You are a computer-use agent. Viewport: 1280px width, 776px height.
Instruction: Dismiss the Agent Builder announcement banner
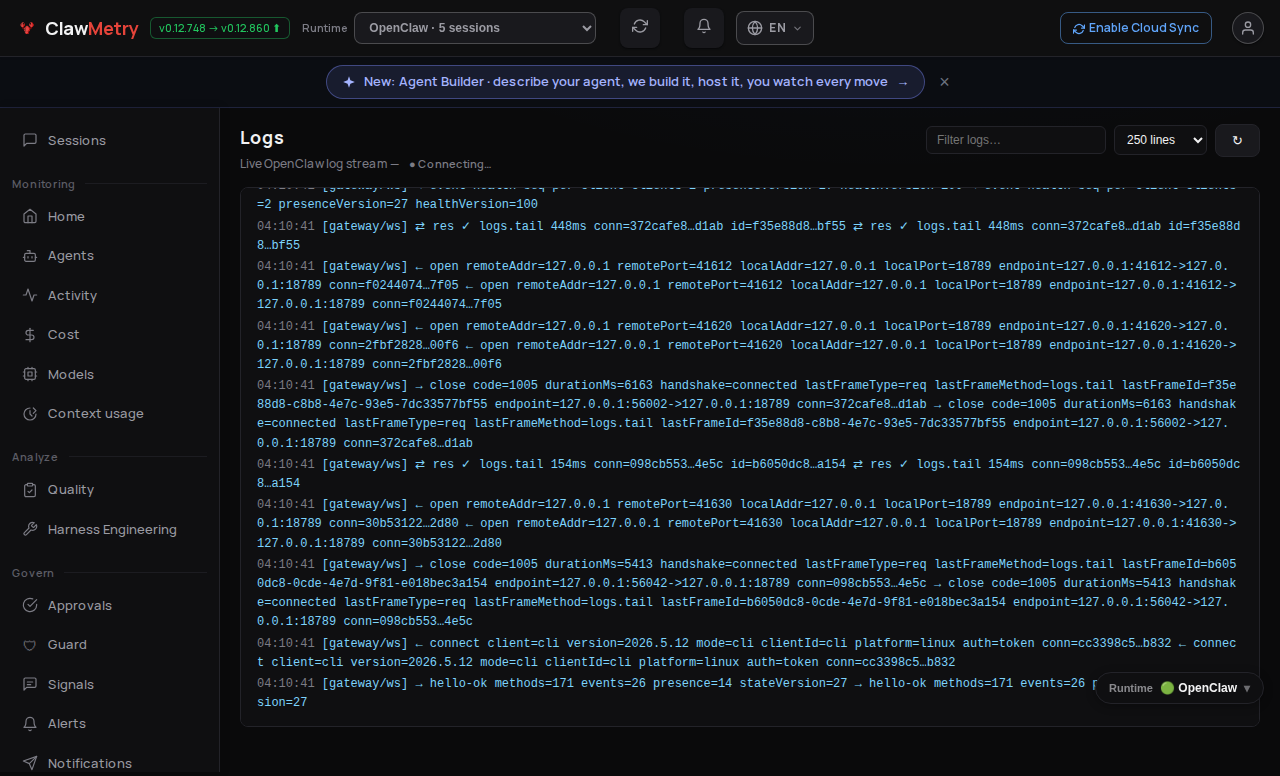pos(944,82)
